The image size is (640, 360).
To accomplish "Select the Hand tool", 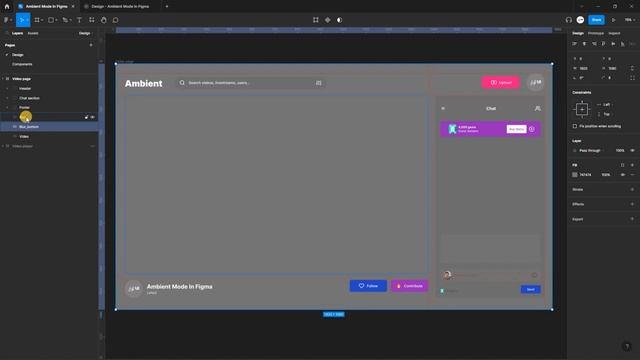I will [104, 20].
